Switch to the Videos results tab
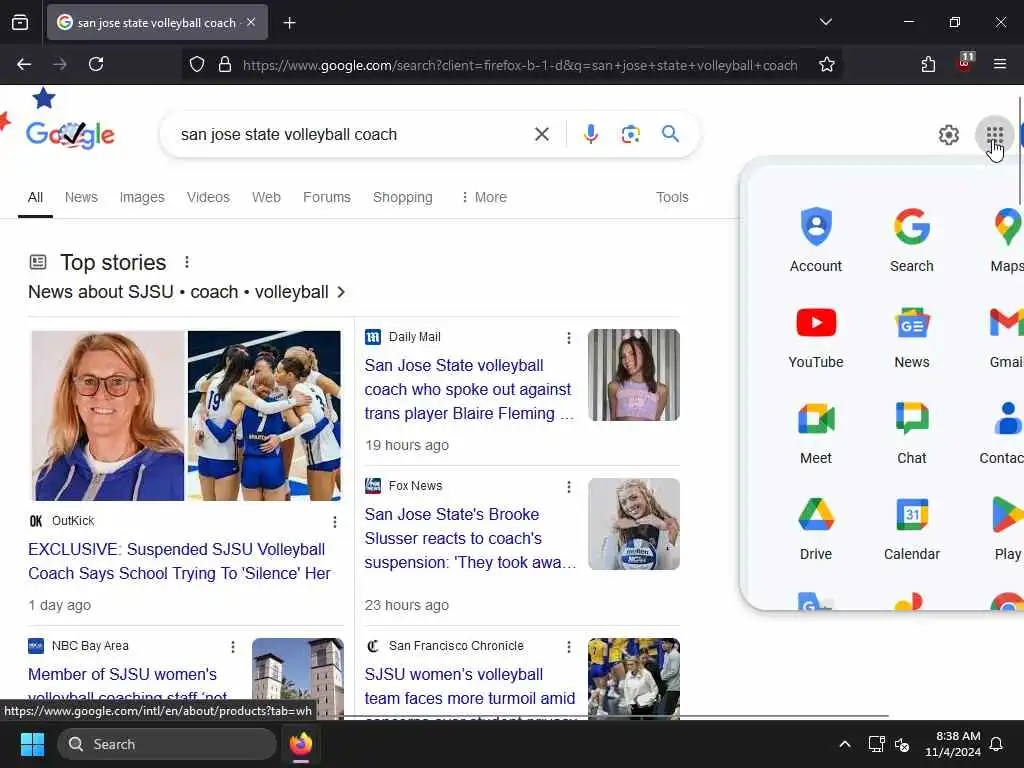This screenshot has width=1024, height=768. point(208,197)
